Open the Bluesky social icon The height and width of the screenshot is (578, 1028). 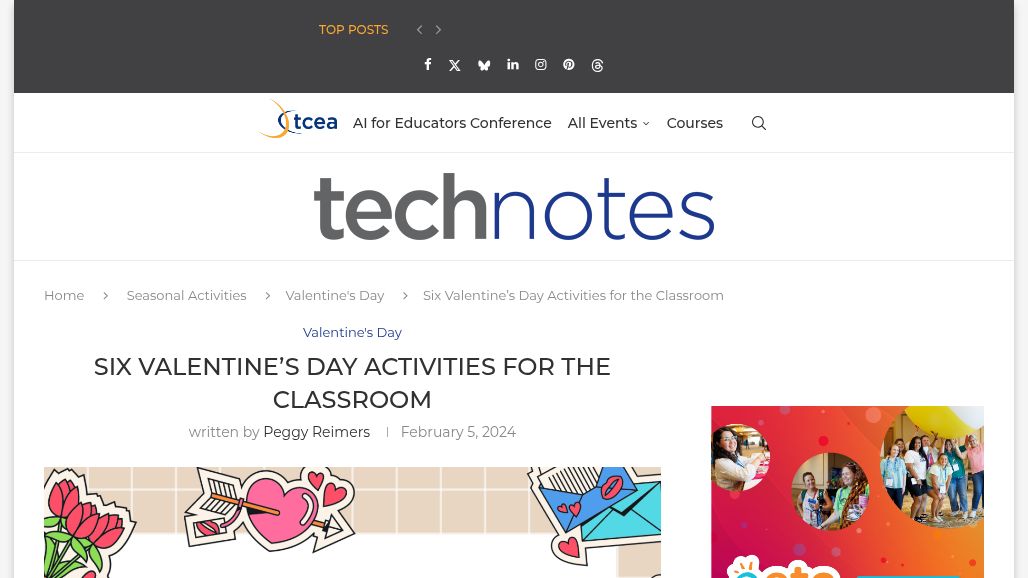click(484, 66)
